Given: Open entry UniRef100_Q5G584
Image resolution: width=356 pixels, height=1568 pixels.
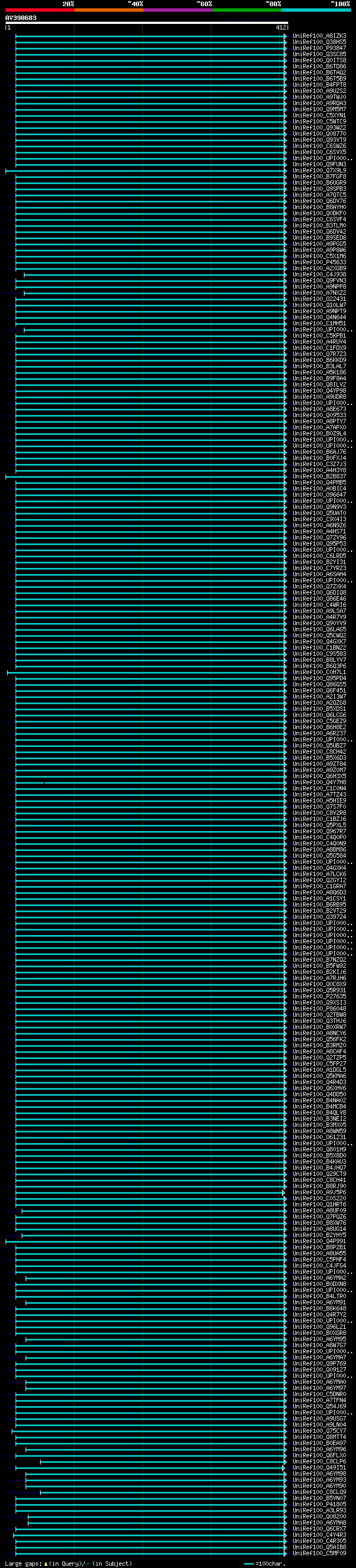Looking at the screenshot, I should point(319,856).
